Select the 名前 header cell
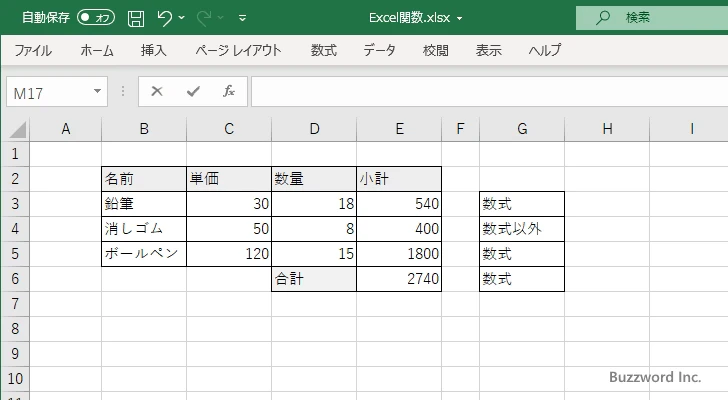728x400 pixels. [x=144, y=179]
